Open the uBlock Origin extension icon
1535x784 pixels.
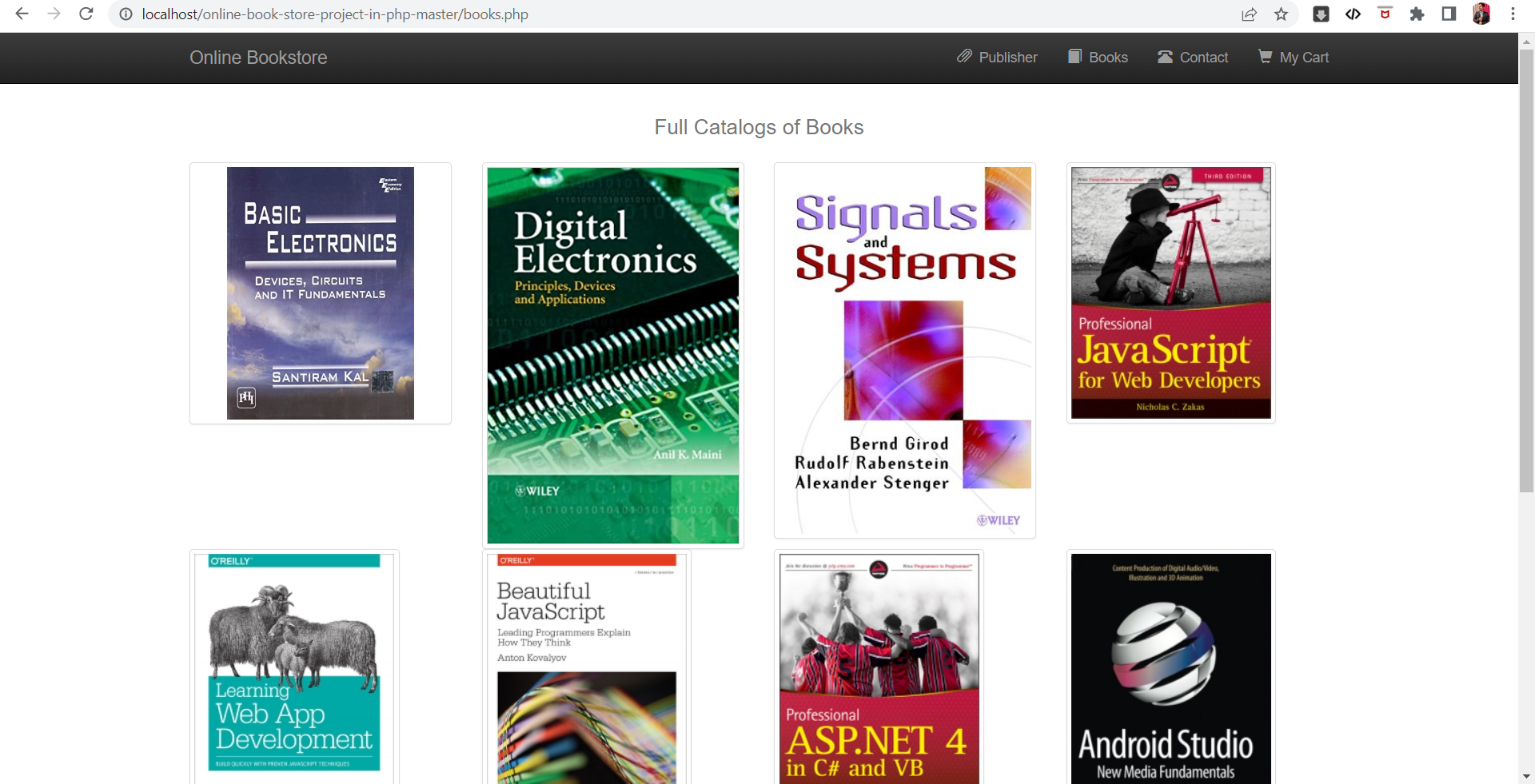tap(1385, 14)
